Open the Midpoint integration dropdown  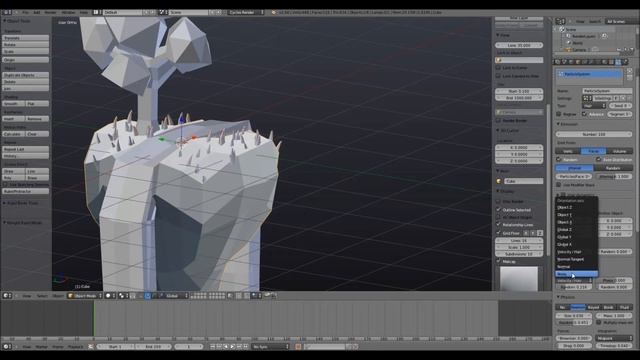coord(613,338)
